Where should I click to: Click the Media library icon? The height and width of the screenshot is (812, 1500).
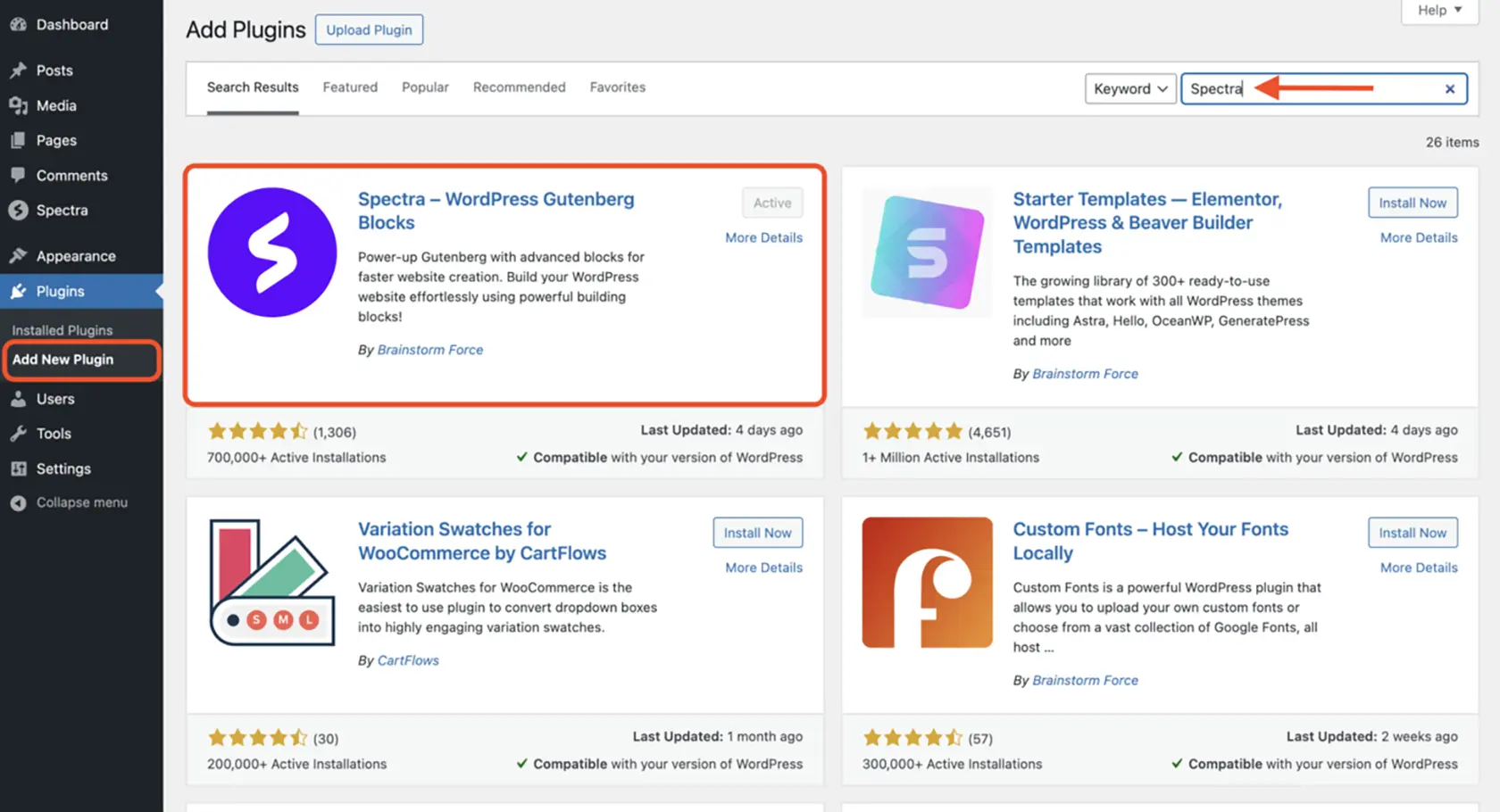pos(18,105)
